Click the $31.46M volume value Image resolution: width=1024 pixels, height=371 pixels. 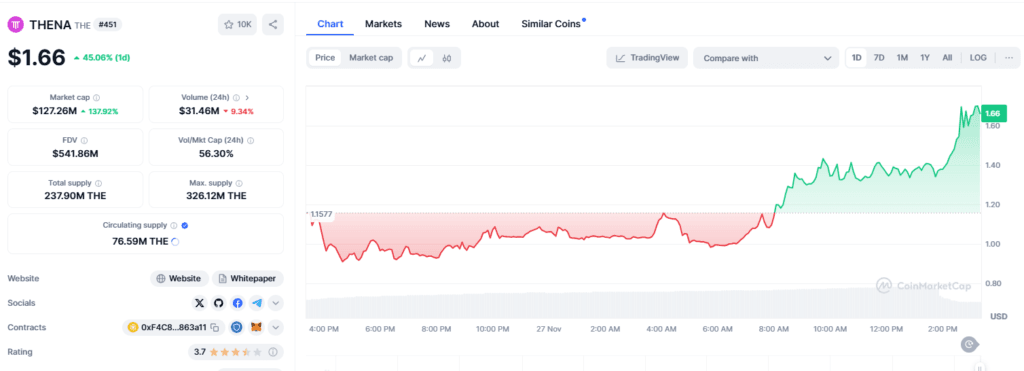point(199,111)
